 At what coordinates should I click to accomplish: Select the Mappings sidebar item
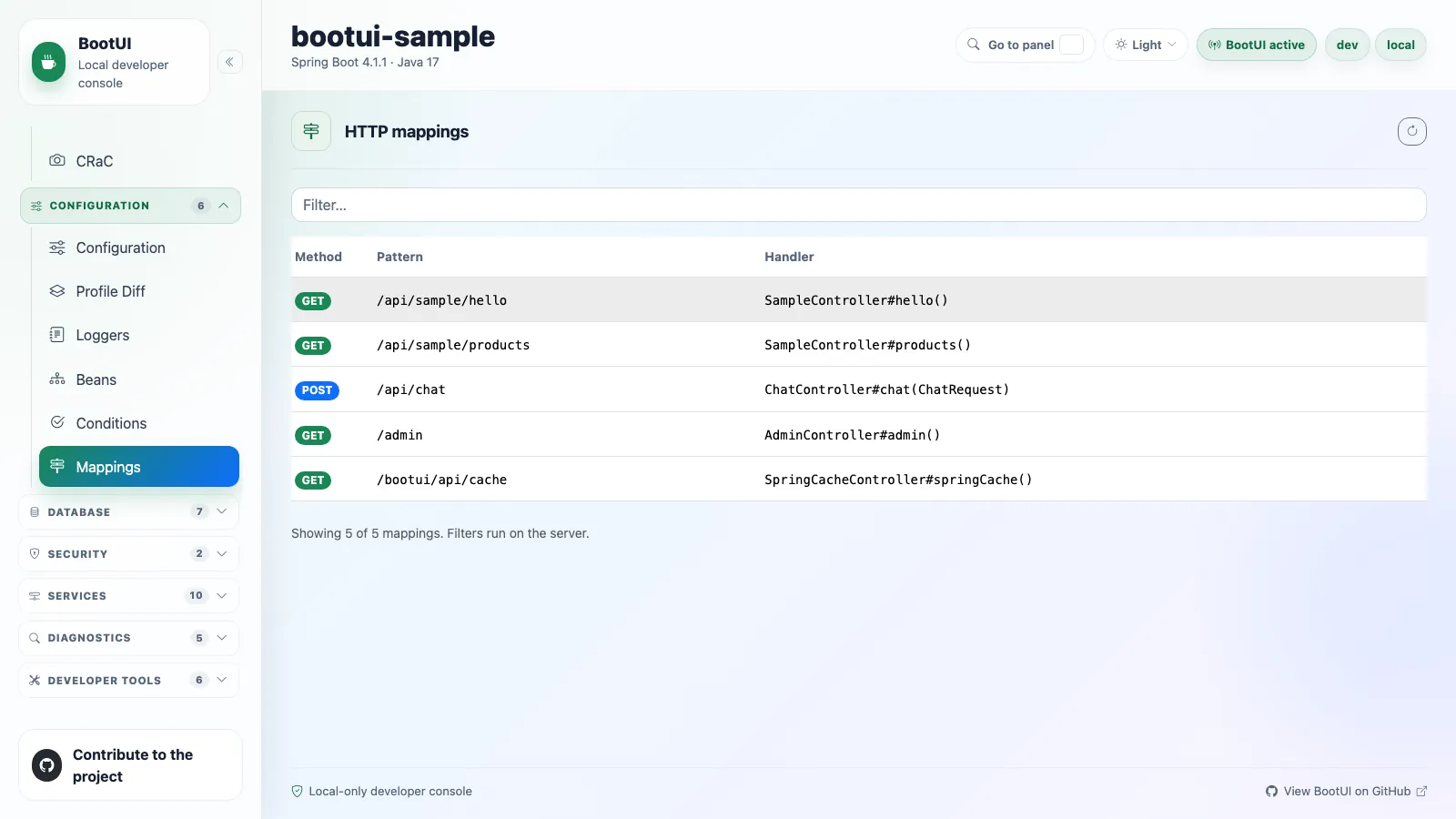pyautogui.click(x=138, y=467)
